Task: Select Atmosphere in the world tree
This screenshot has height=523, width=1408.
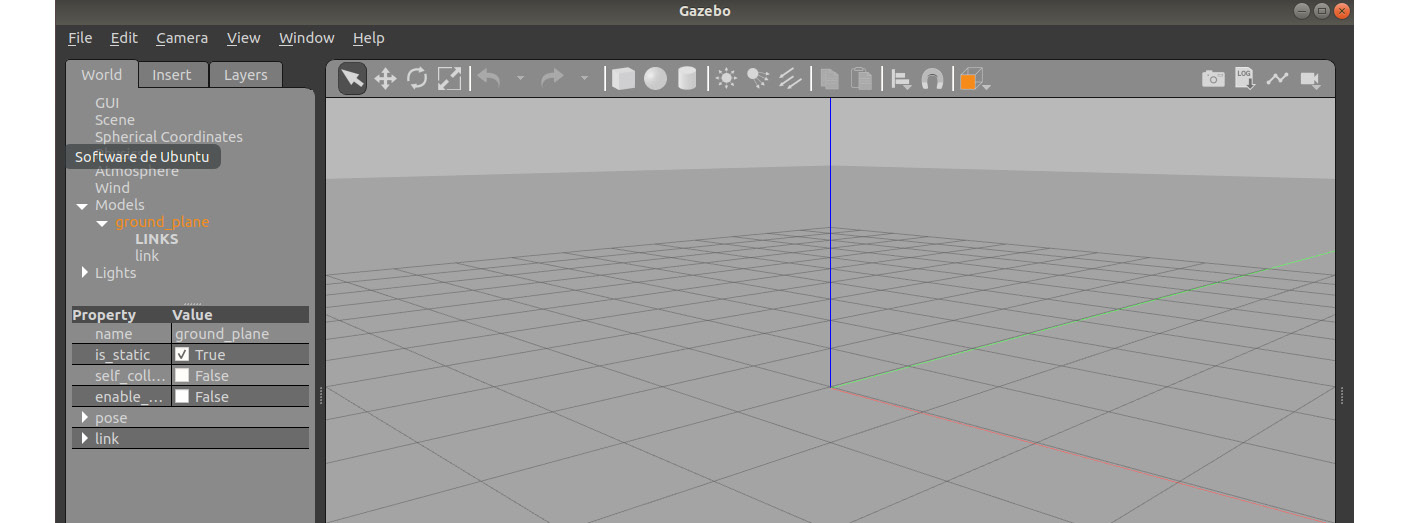Action: [137, 171]
